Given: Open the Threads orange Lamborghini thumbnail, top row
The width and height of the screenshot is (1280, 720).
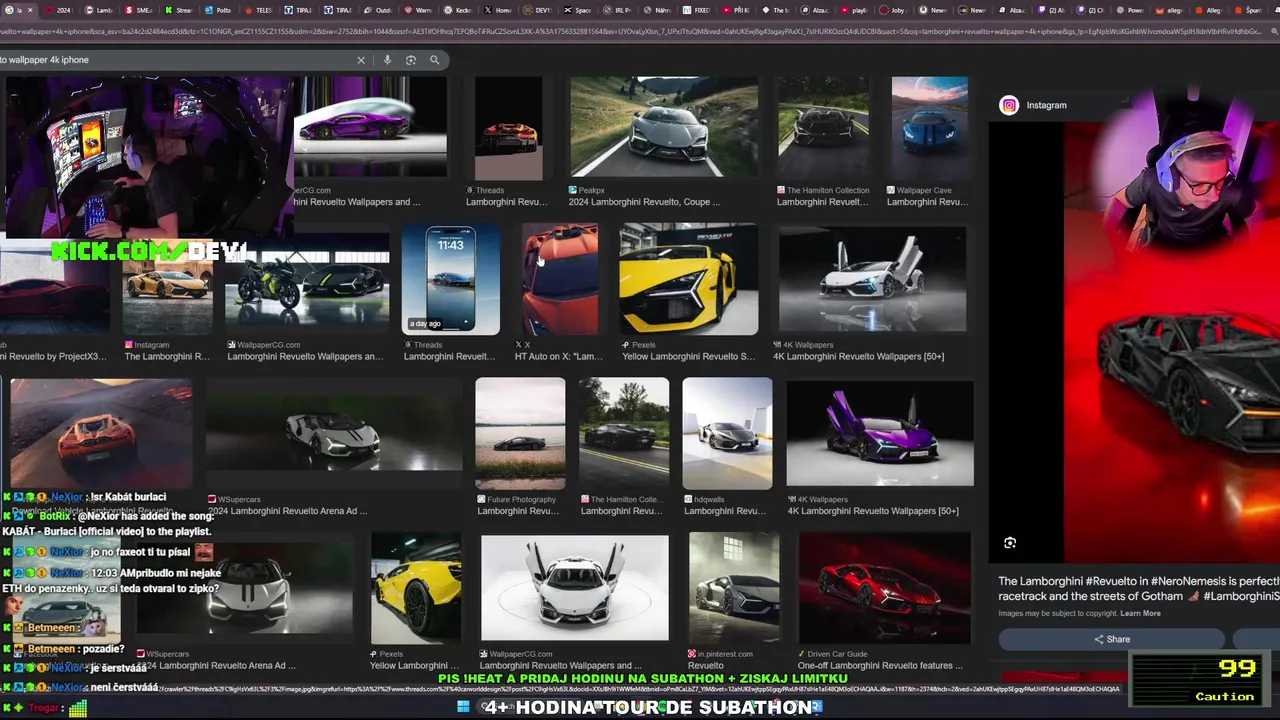Looking at the screenshot, I should click(x=508, y=127).
